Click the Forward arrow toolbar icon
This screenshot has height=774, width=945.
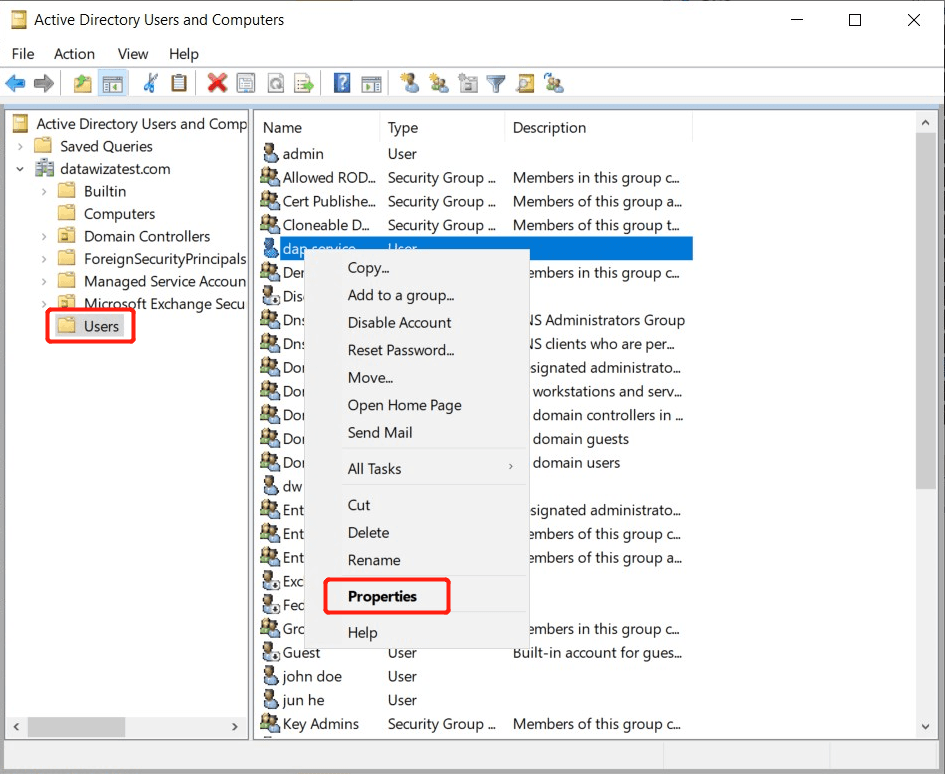(x=43, y=83)
